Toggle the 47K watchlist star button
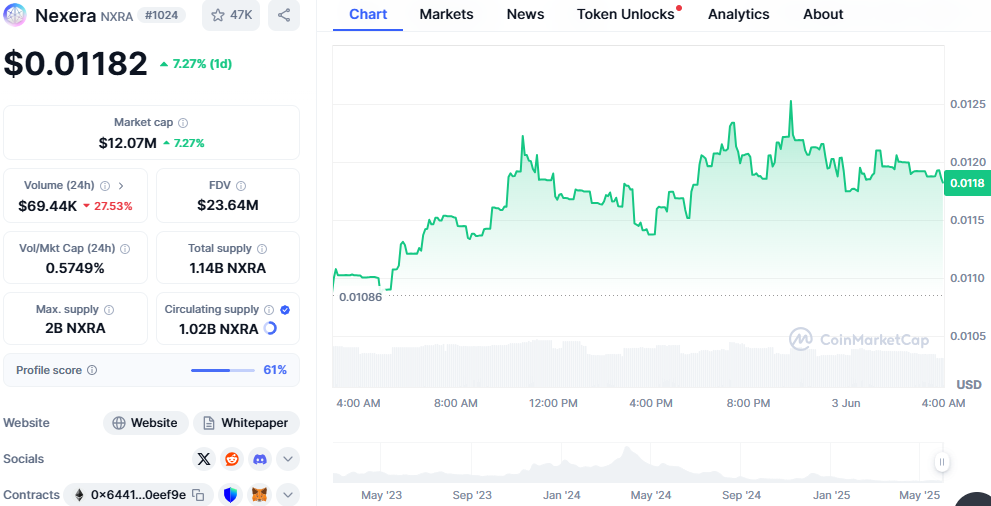 tap(231, 15)
